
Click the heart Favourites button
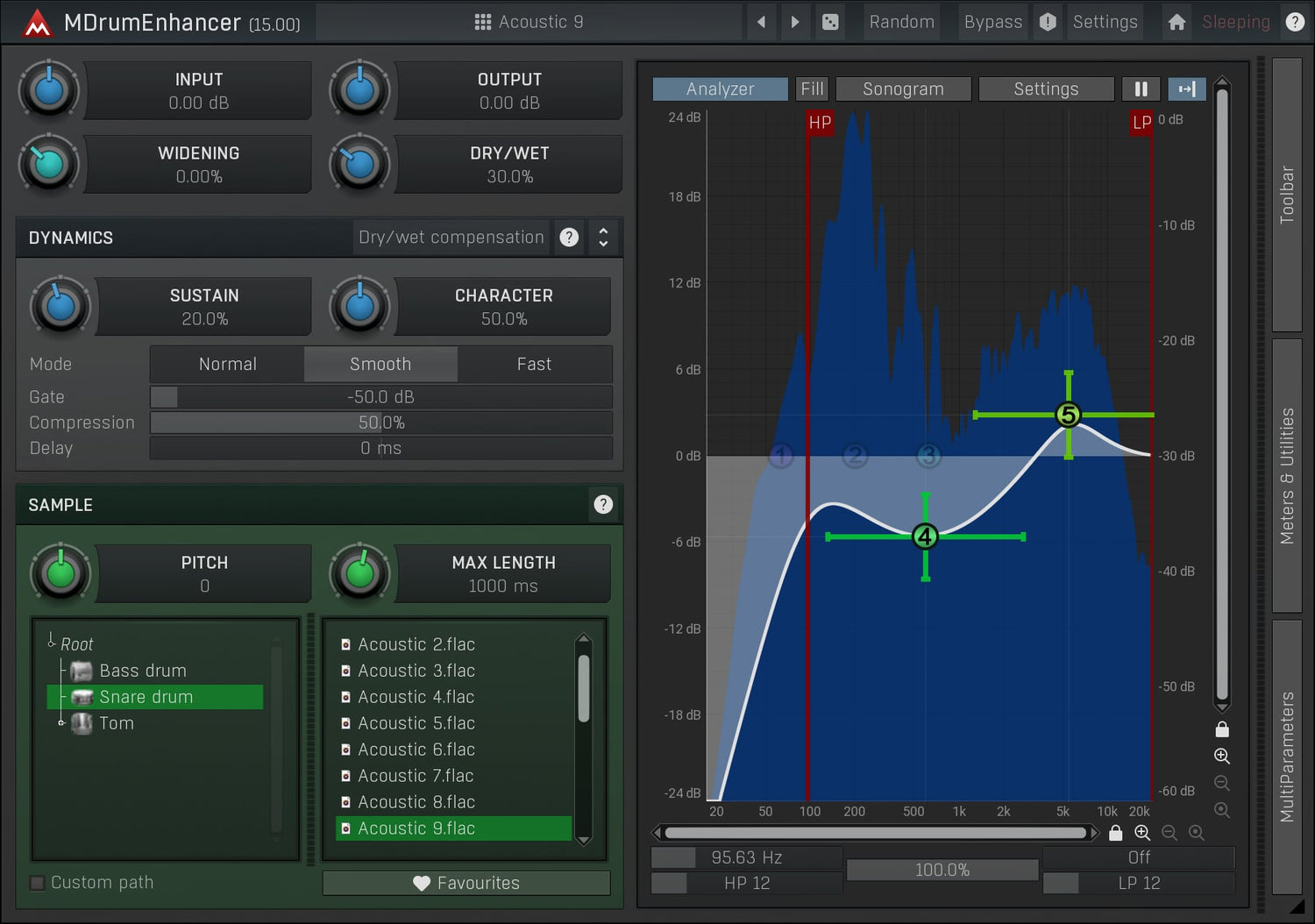(x=466, y=883)
